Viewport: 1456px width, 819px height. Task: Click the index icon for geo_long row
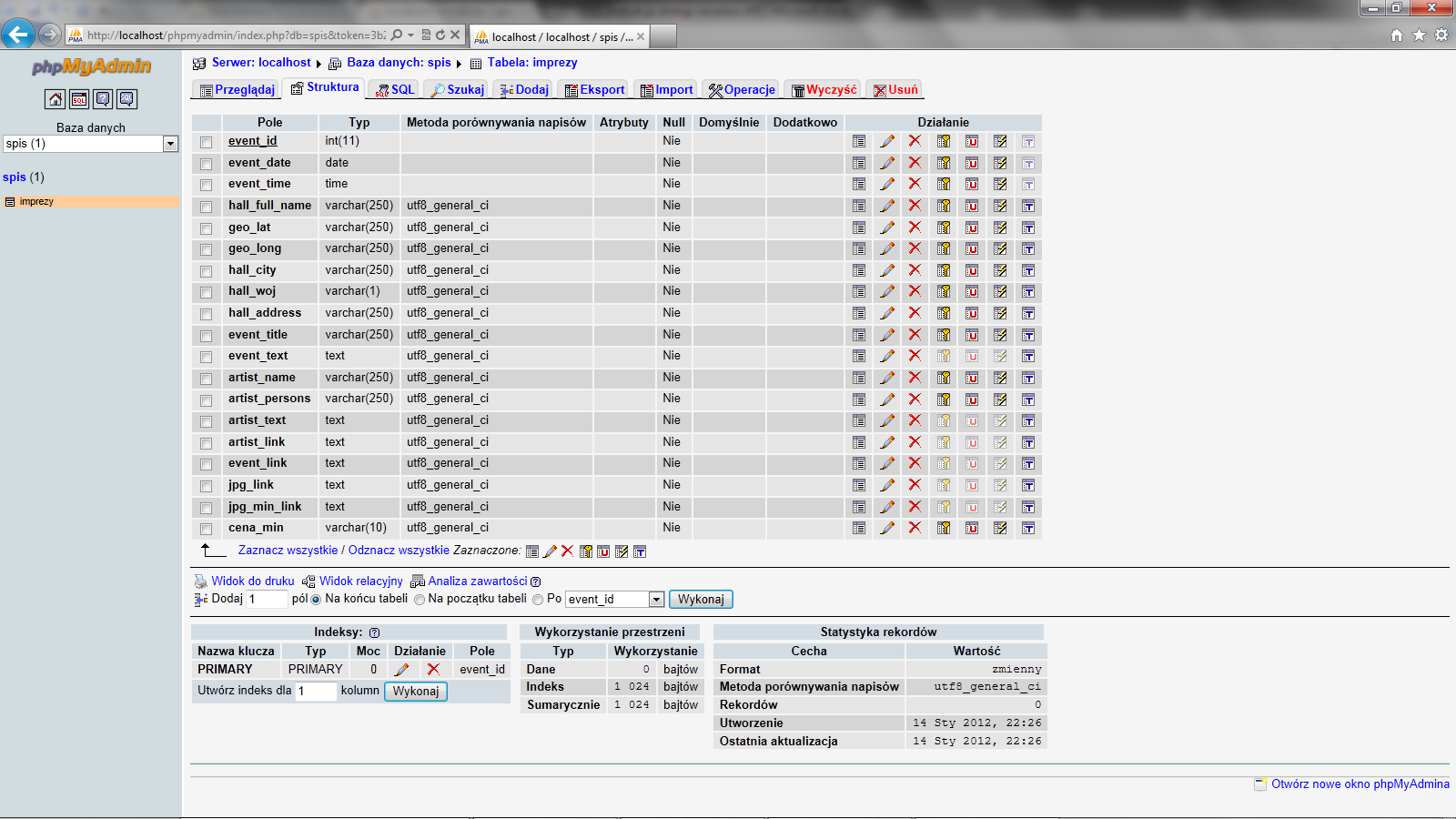pyautogui.click(x=1000, y=248)
